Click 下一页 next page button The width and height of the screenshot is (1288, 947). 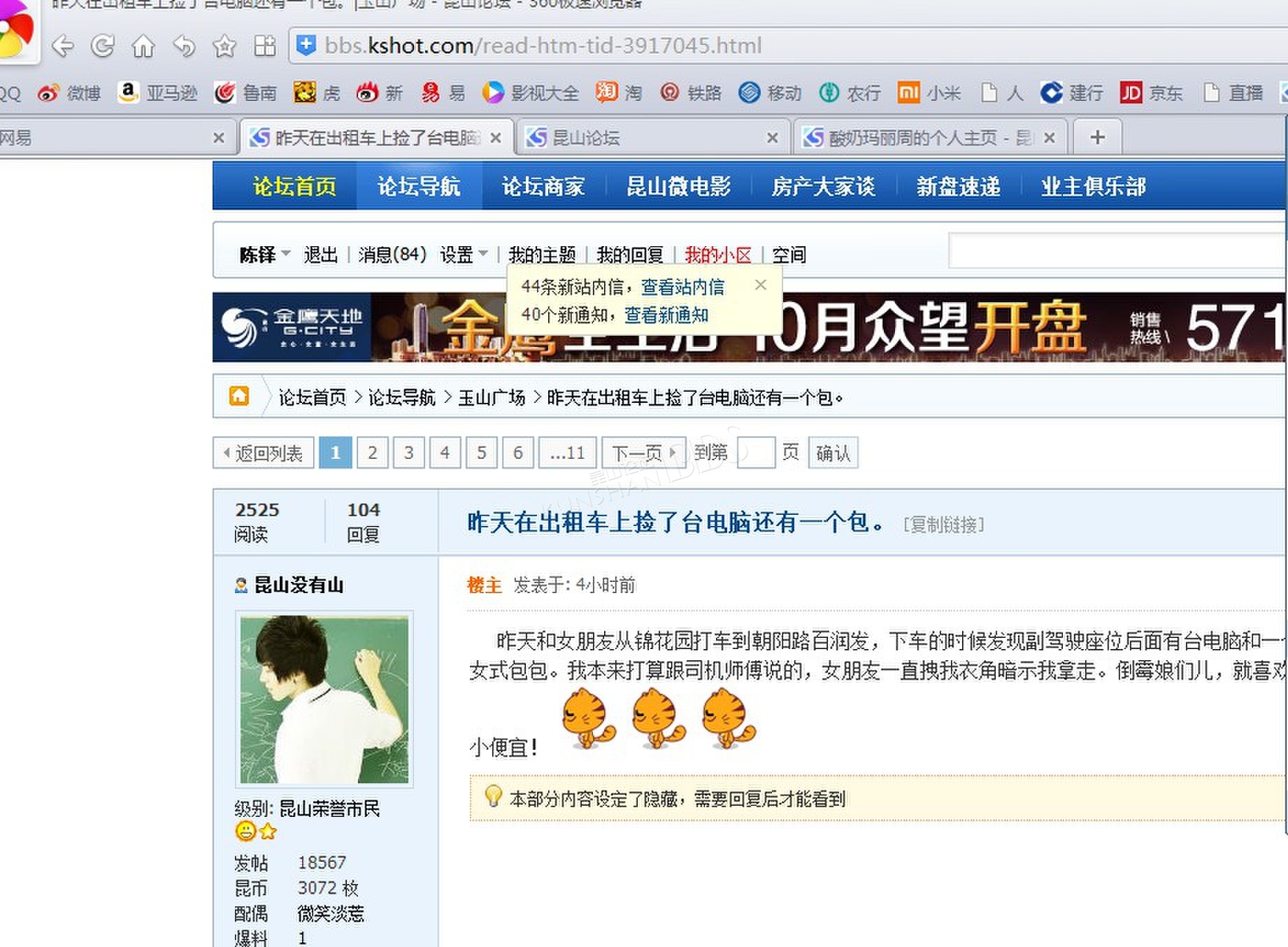pos(644,453)
